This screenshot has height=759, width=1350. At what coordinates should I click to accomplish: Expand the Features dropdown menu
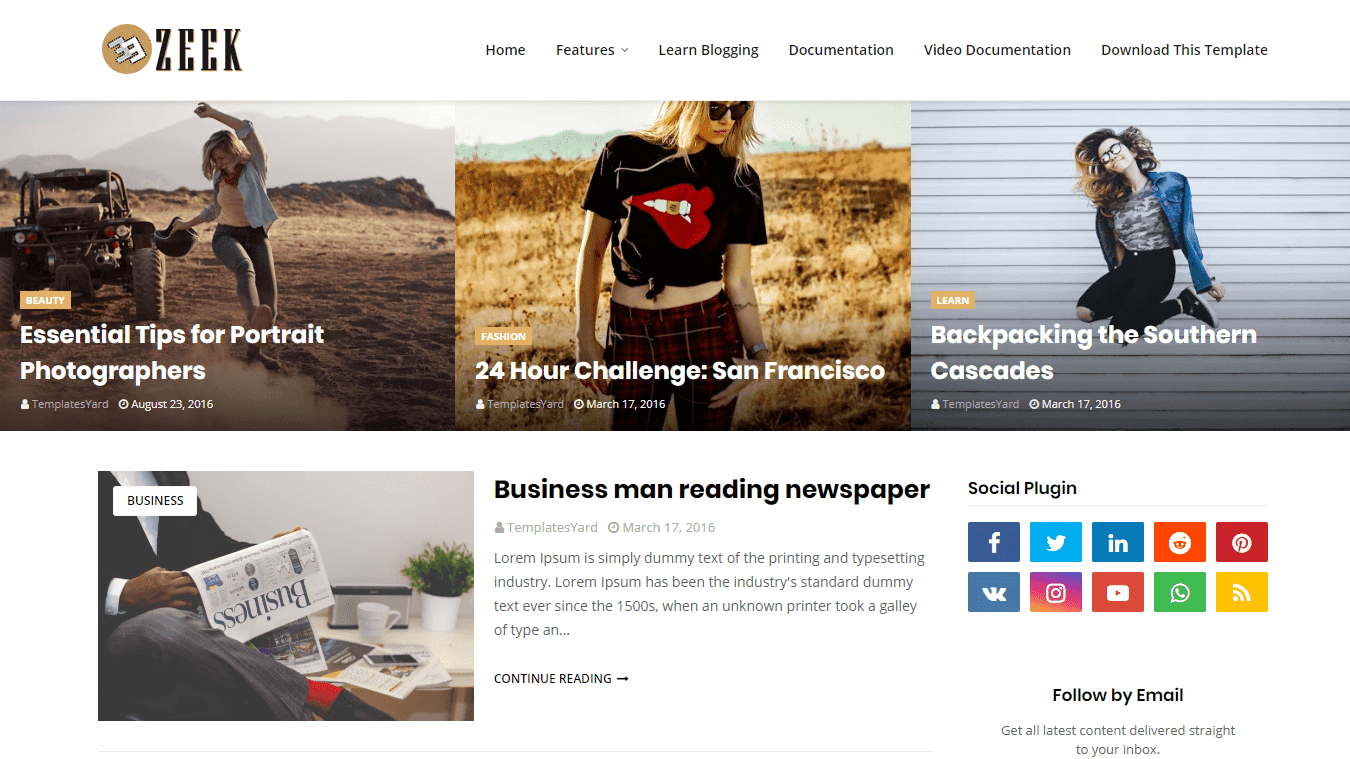(x=592, y=50)
